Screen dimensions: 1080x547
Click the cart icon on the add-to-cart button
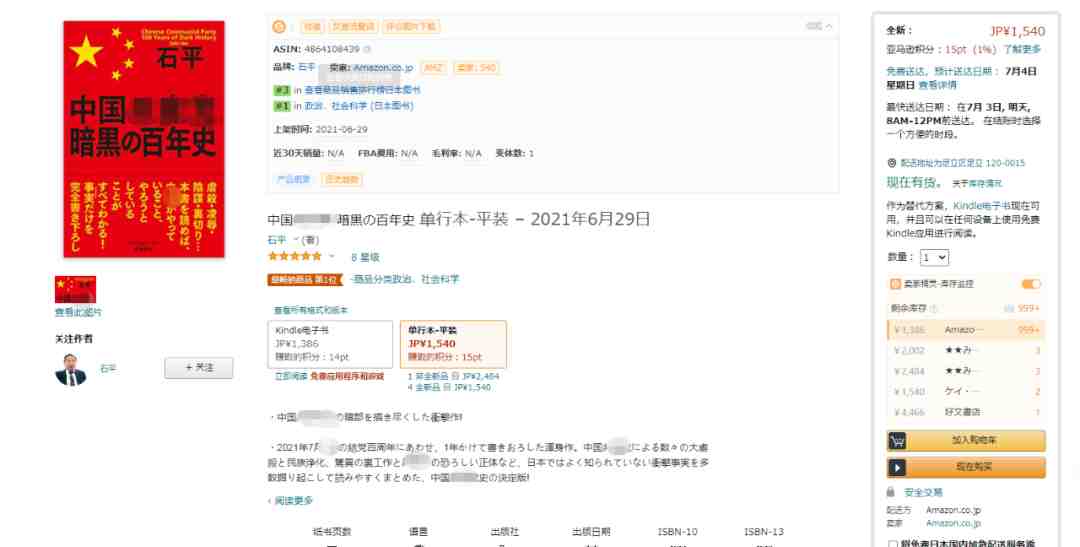pos(897,440)
